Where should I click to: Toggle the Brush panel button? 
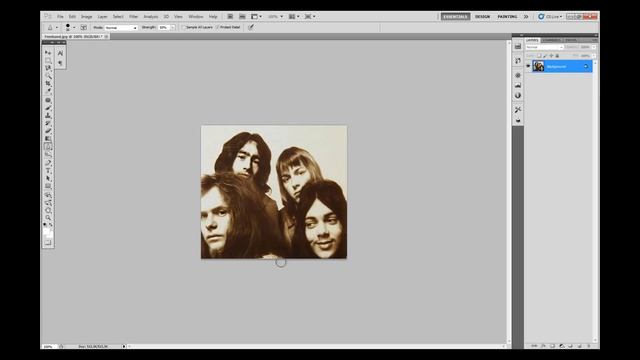pos(84,27)
